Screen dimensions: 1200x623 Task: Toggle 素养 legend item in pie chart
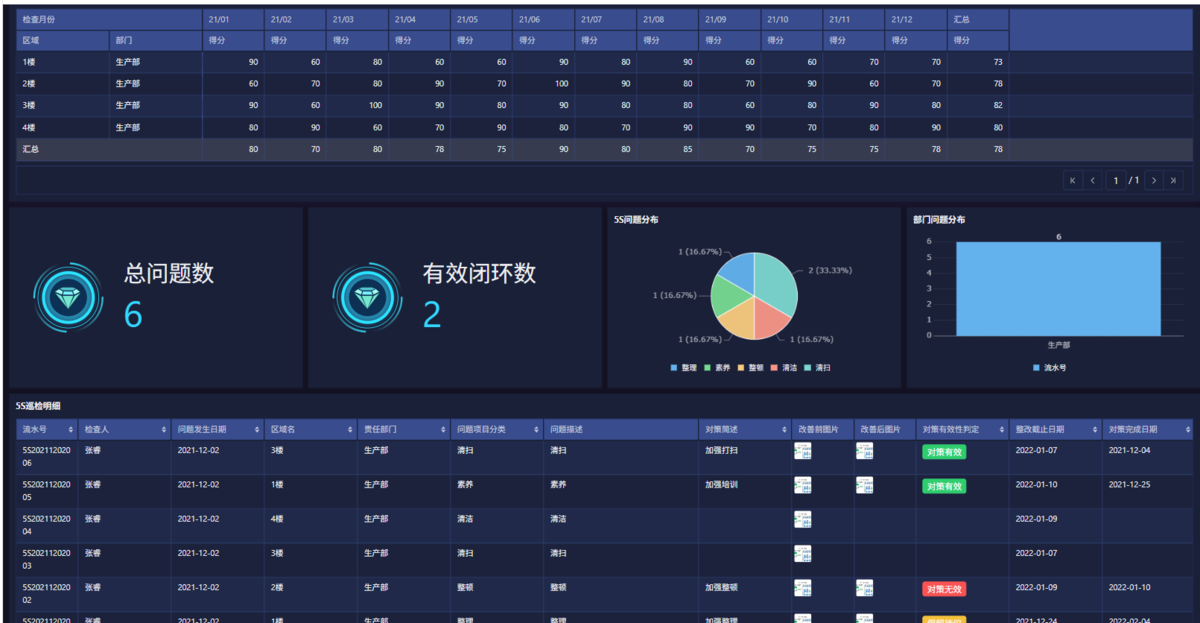[717, 368]
